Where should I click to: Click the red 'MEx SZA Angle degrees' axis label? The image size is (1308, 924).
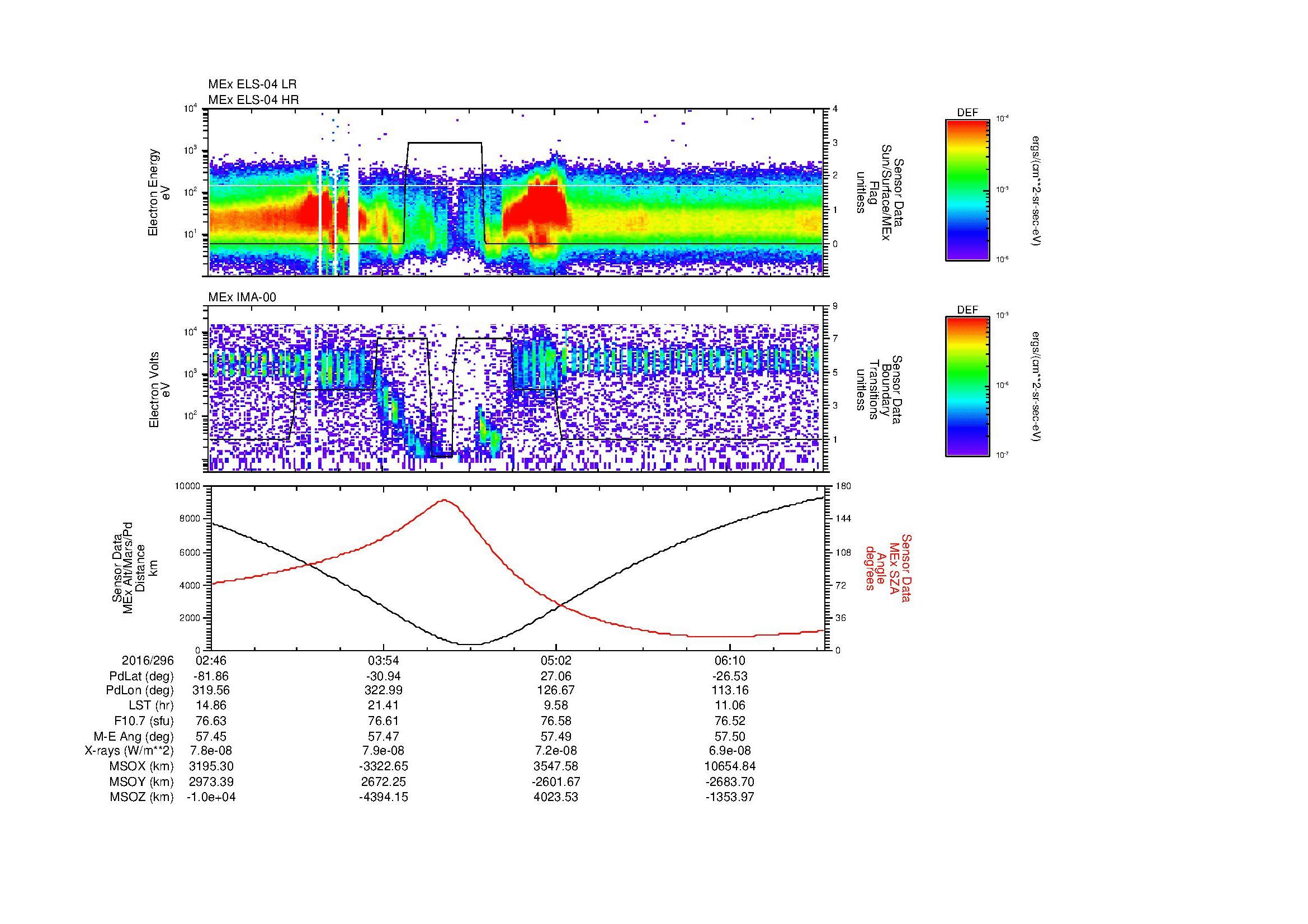tap(887, 568)
